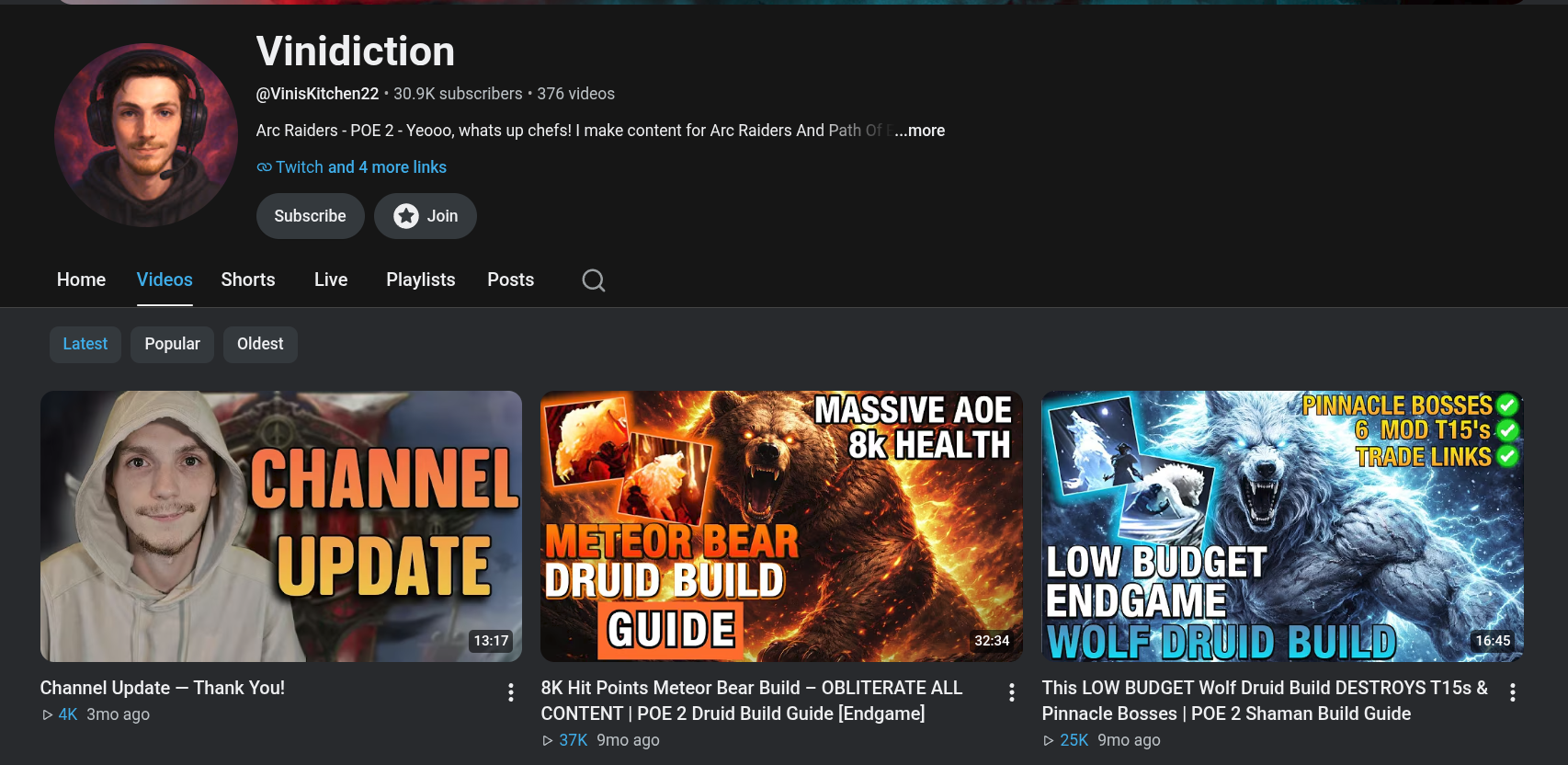
Task: Open Twitch and 4 more links
Action: pyautogui.click(x=360, y=167)
